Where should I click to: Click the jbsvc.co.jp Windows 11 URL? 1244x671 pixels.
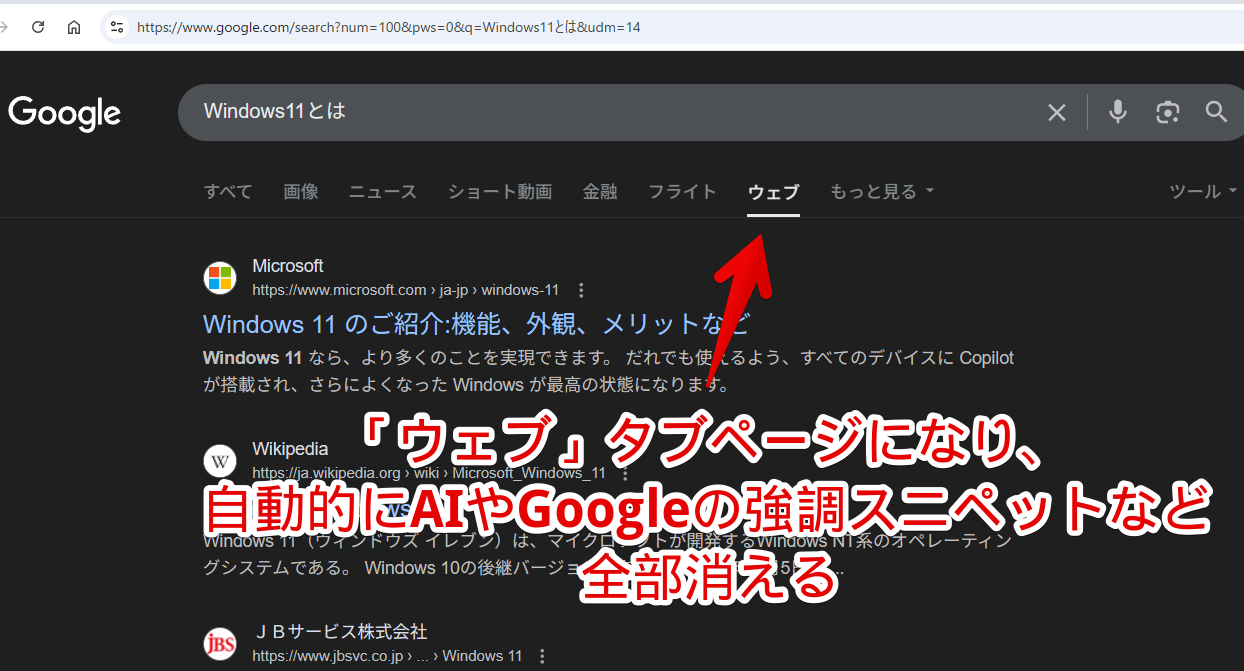pyautogui.click(x=387, y=656)
